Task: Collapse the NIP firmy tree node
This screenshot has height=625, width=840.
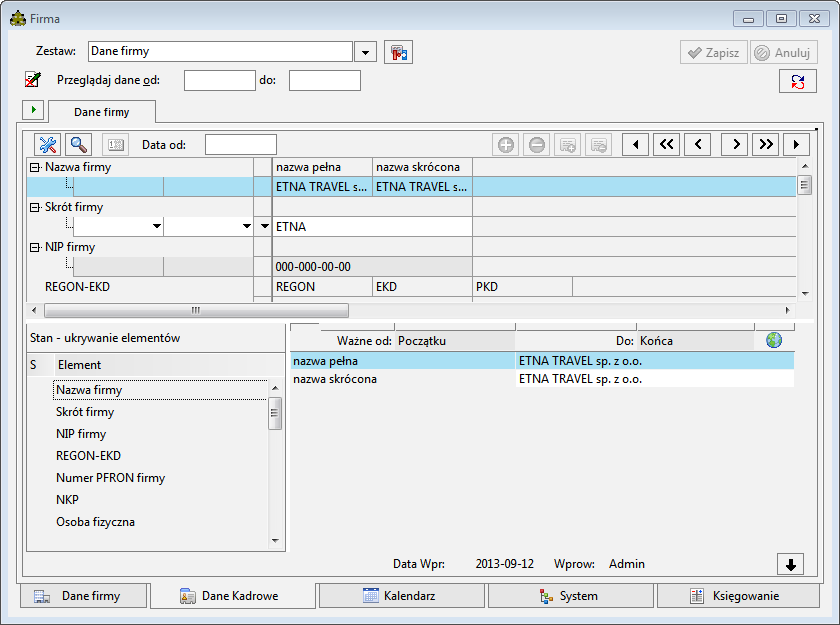Action: pyautogui.click(x=34, y=247)
